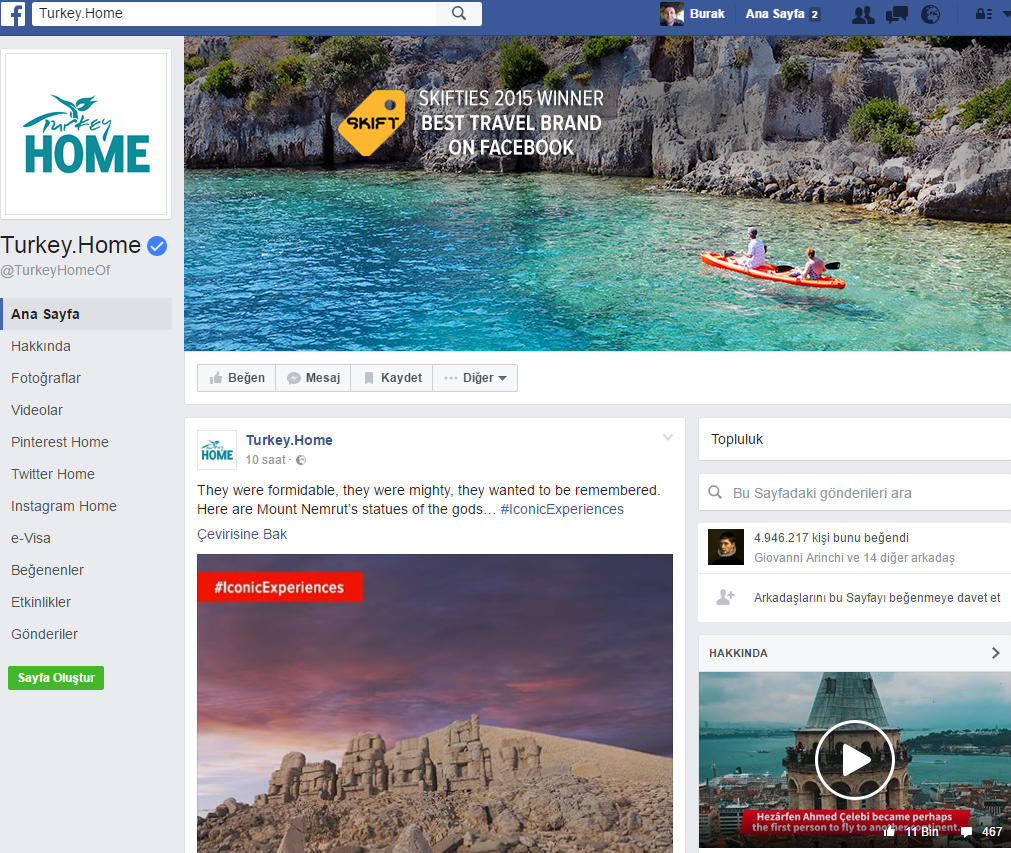Click the 10 saat timestamp

click(x=265, y=460)
